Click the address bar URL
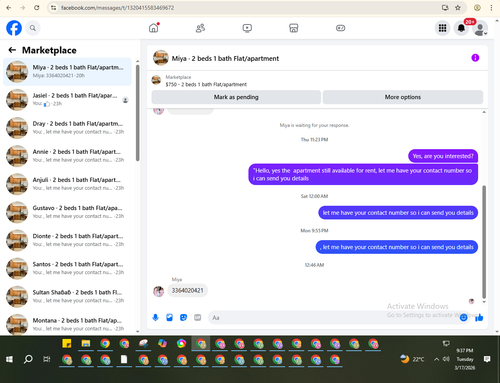Viewport: 500px width, 383px height. (117, 8)
